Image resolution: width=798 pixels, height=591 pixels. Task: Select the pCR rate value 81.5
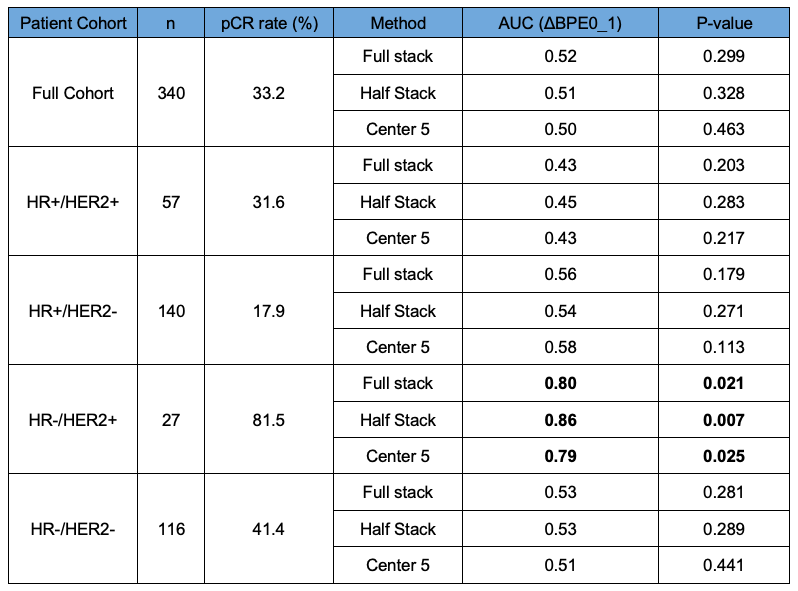click(x=269, y=420)
